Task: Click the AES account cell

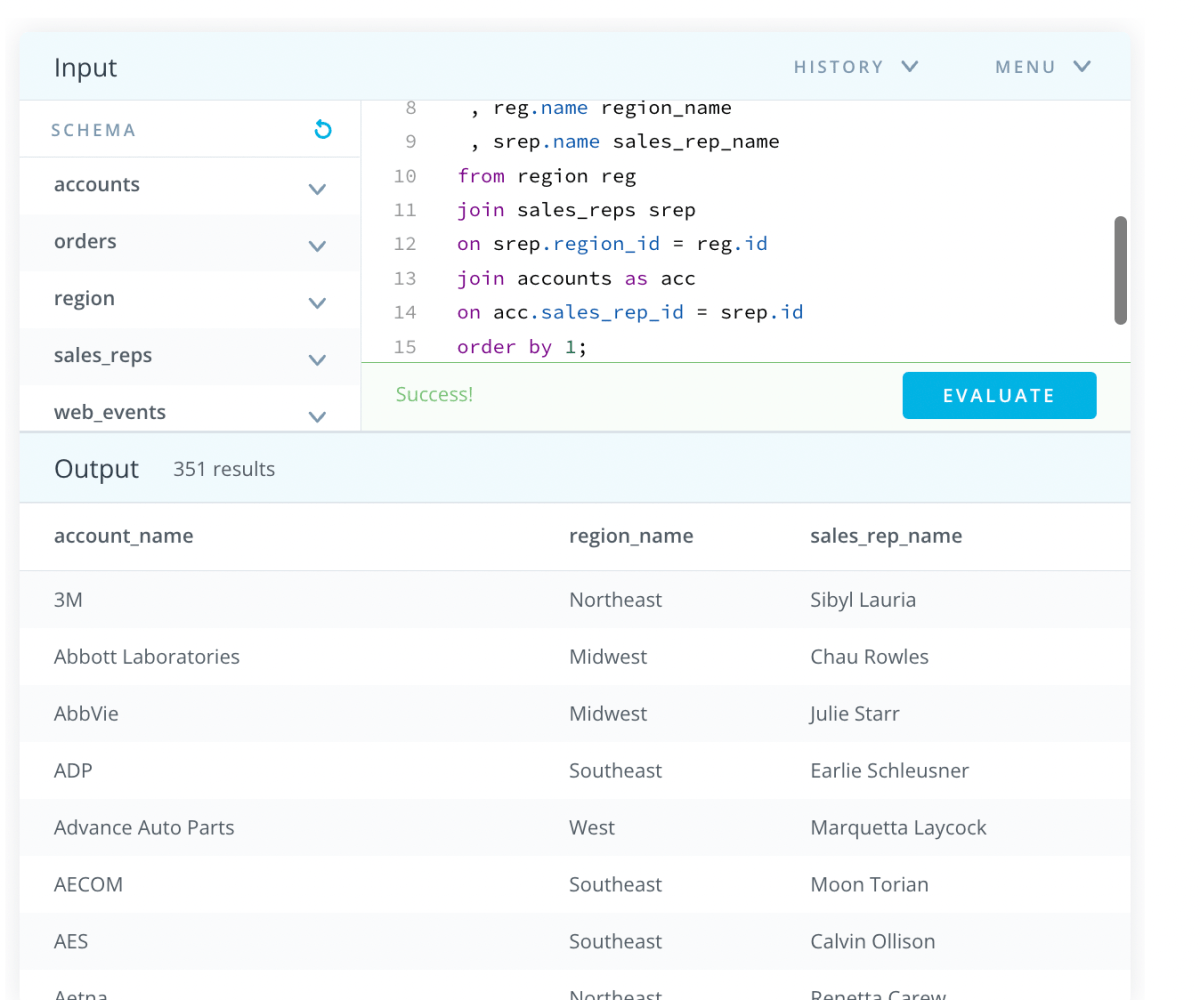Action: coord(72,942)
